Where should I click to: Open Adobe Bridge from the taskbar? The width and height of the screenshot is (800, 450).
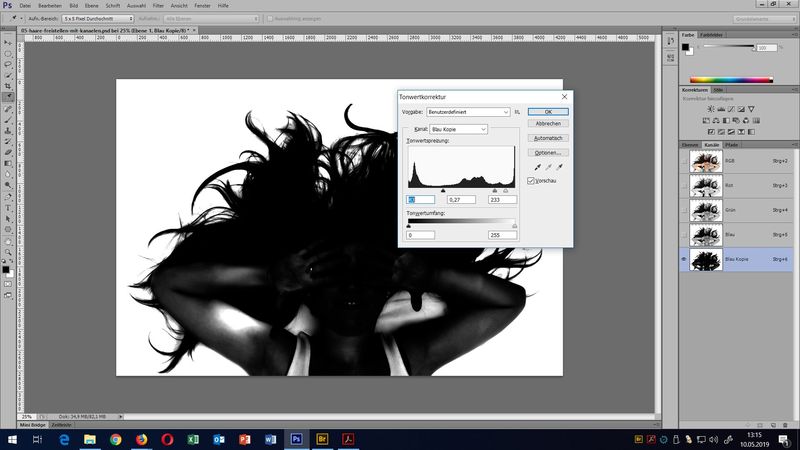pyautogui.click(x=322, y=438)
